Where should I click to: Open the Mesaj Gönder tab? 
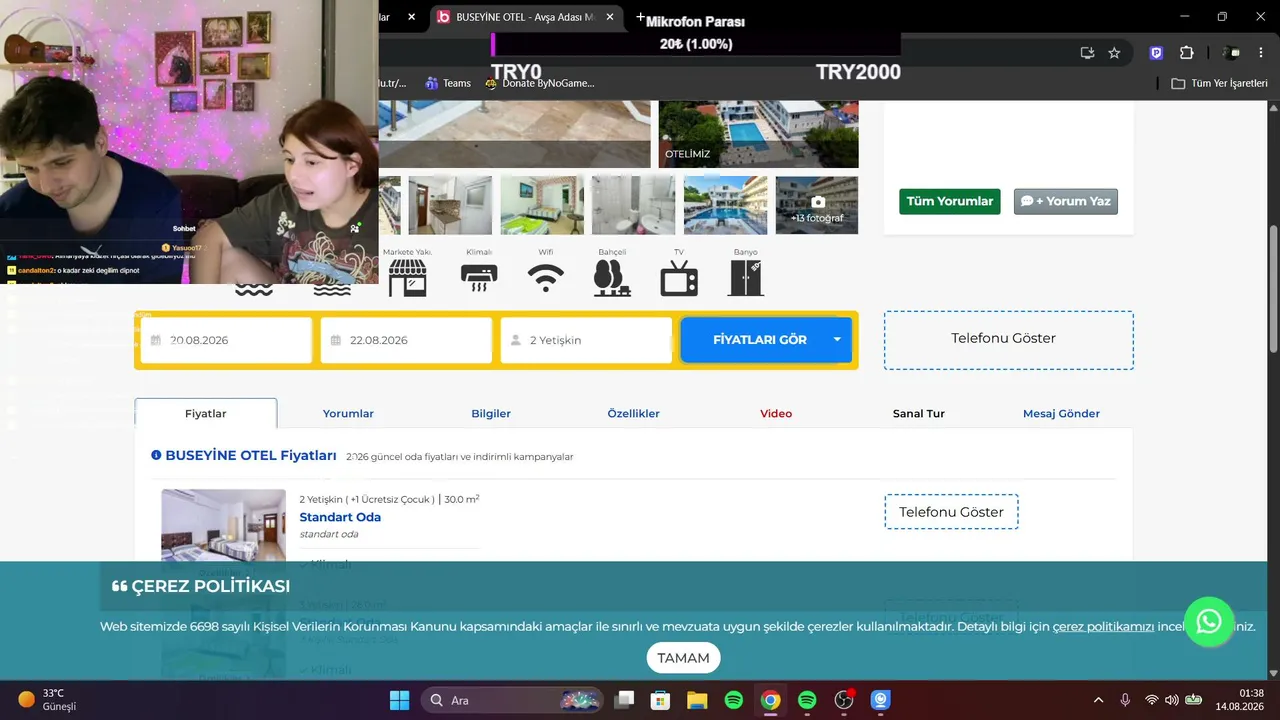pyautogui.click(x=1061, y=413)
